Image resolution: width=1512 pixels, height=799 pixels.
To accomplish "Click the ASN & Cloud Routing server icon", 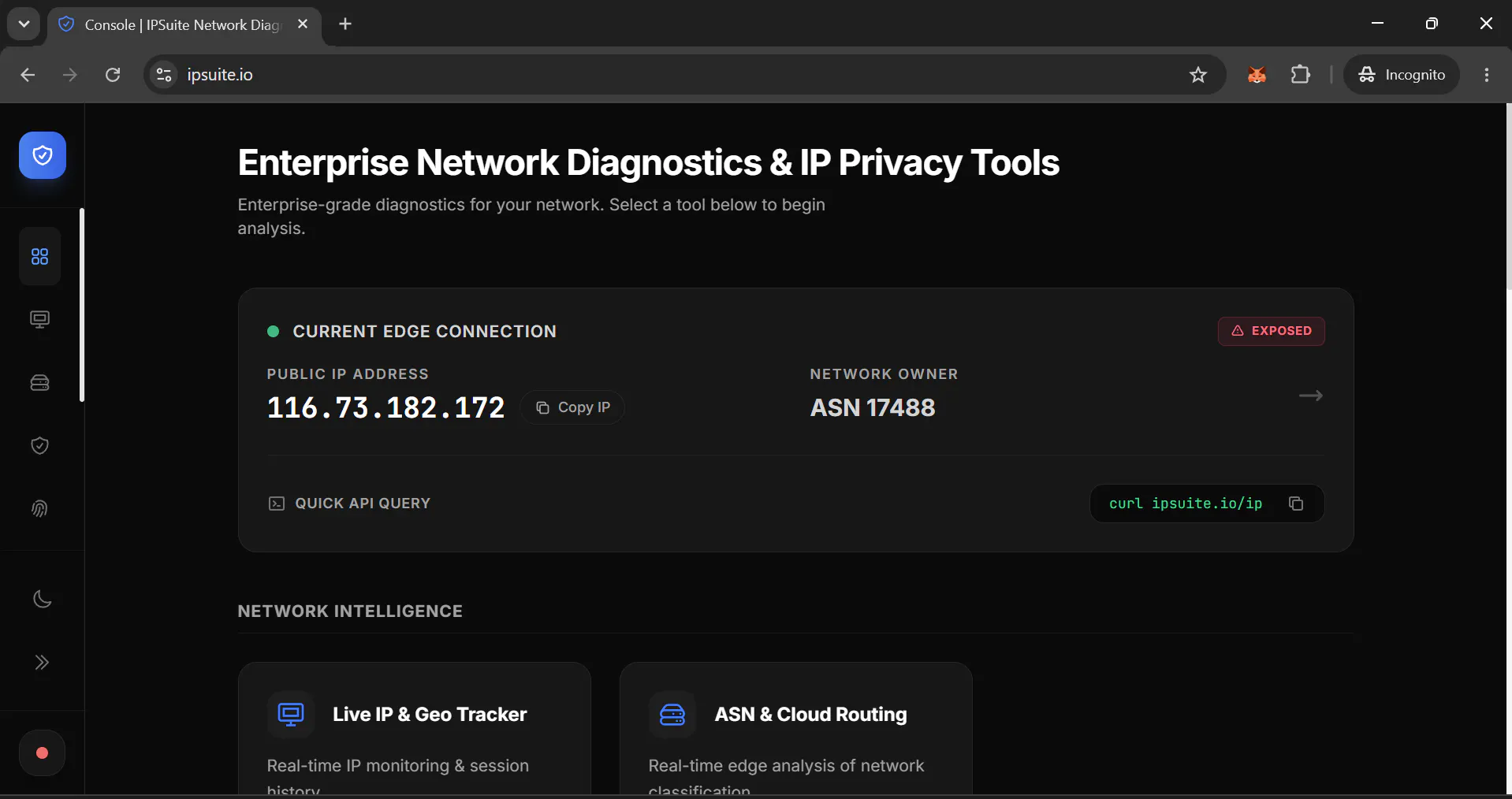I will [x=672, y=715].
